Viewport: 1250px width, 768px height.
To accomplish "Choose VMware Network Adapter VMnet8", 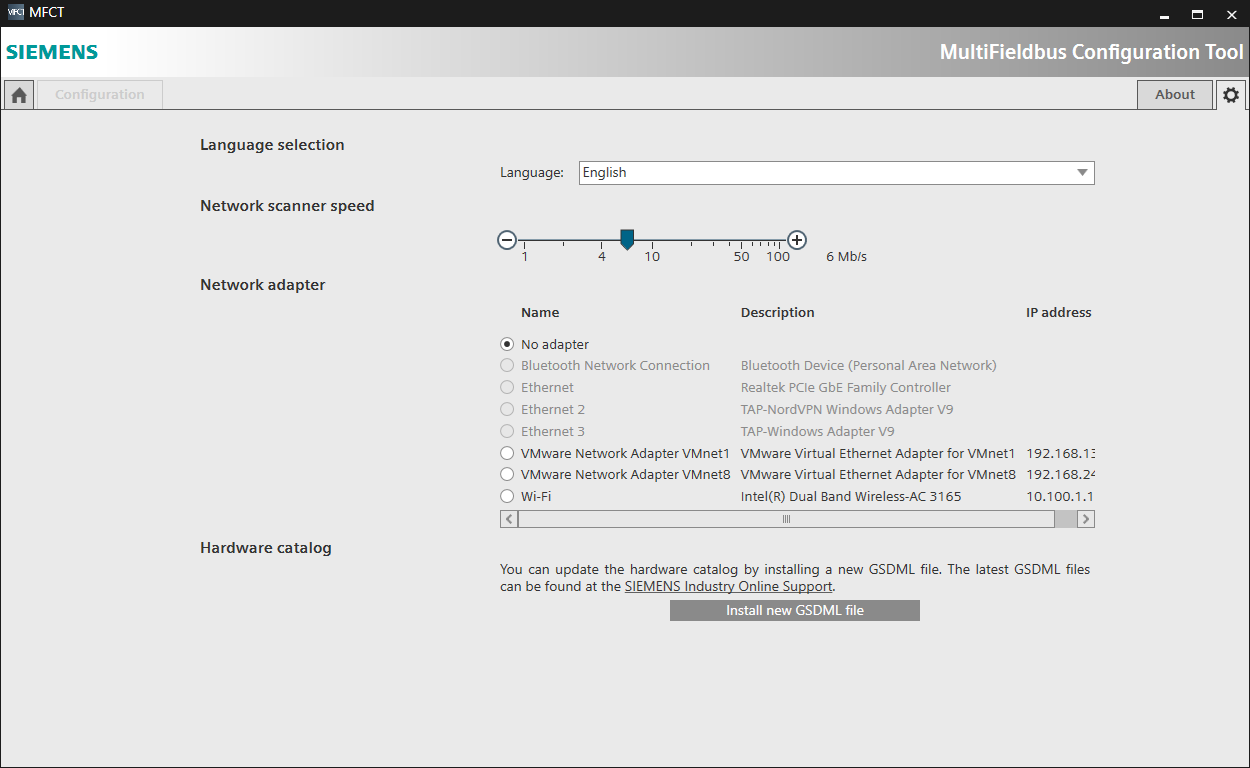I will (x=507, y=475).
